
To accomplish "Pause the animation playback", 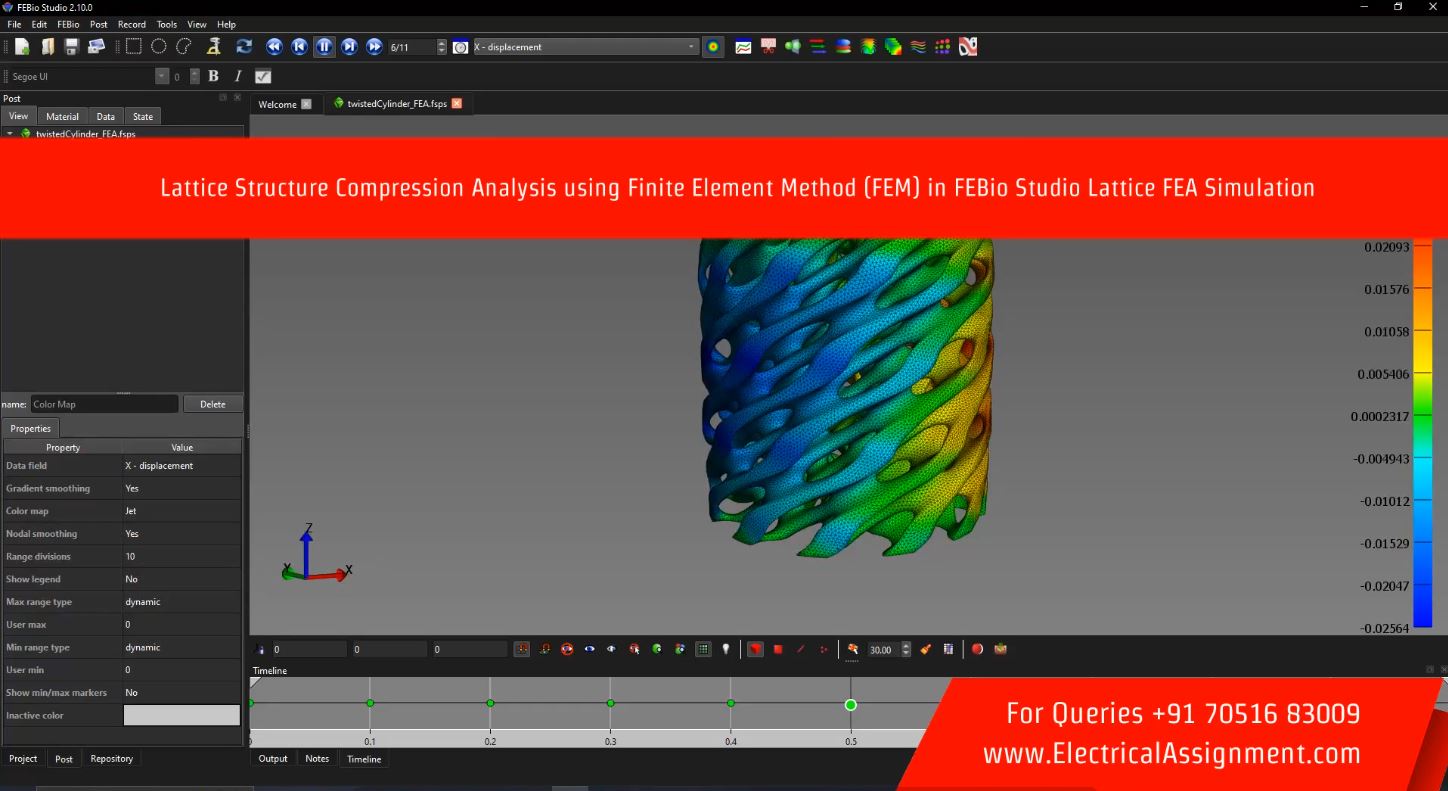I will click(x=324, y=47).
